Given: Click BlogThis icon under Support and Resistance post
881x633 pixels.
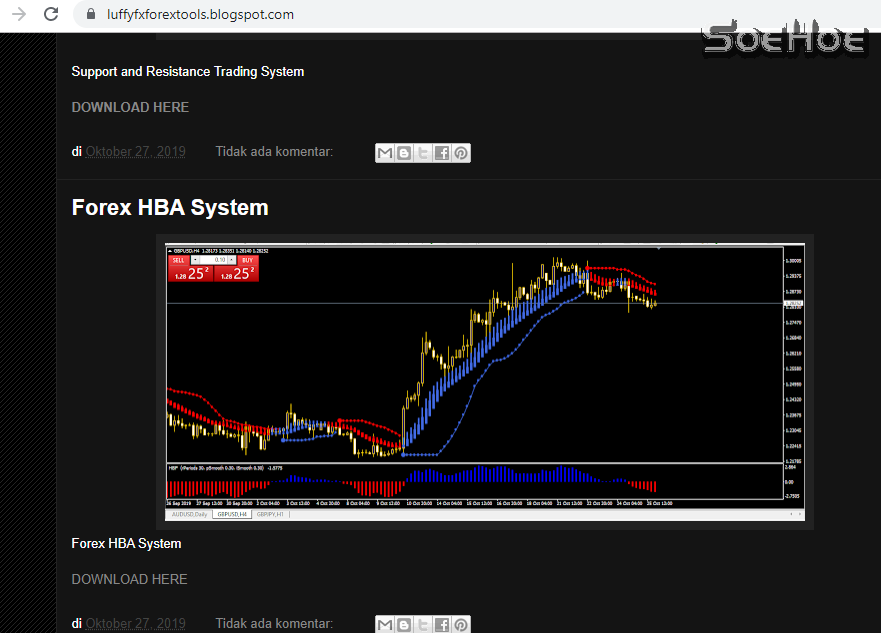Looking at the screenshot, I should pos(404,153).
